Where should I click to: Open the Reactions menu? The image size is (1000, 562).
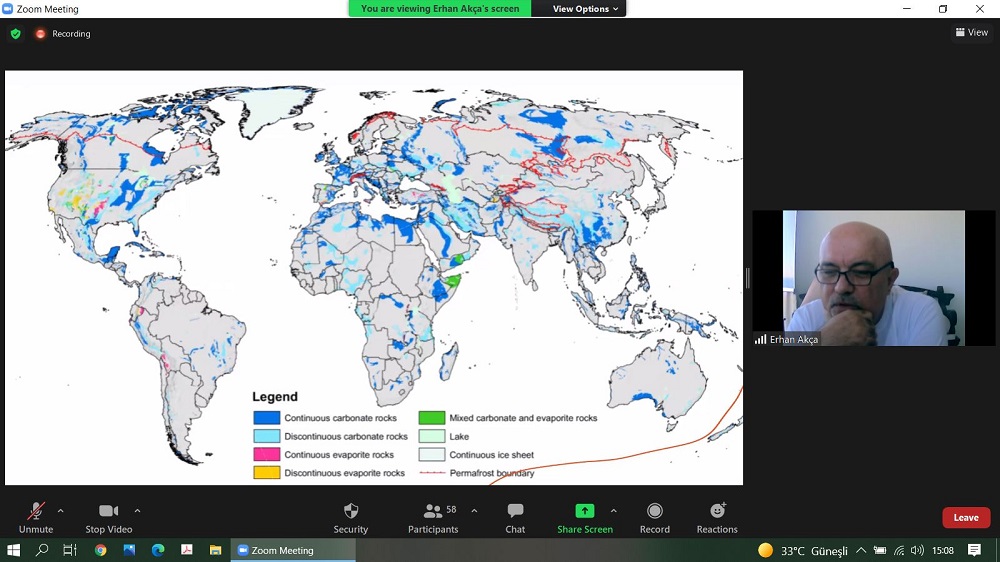[x=717, y=517]
